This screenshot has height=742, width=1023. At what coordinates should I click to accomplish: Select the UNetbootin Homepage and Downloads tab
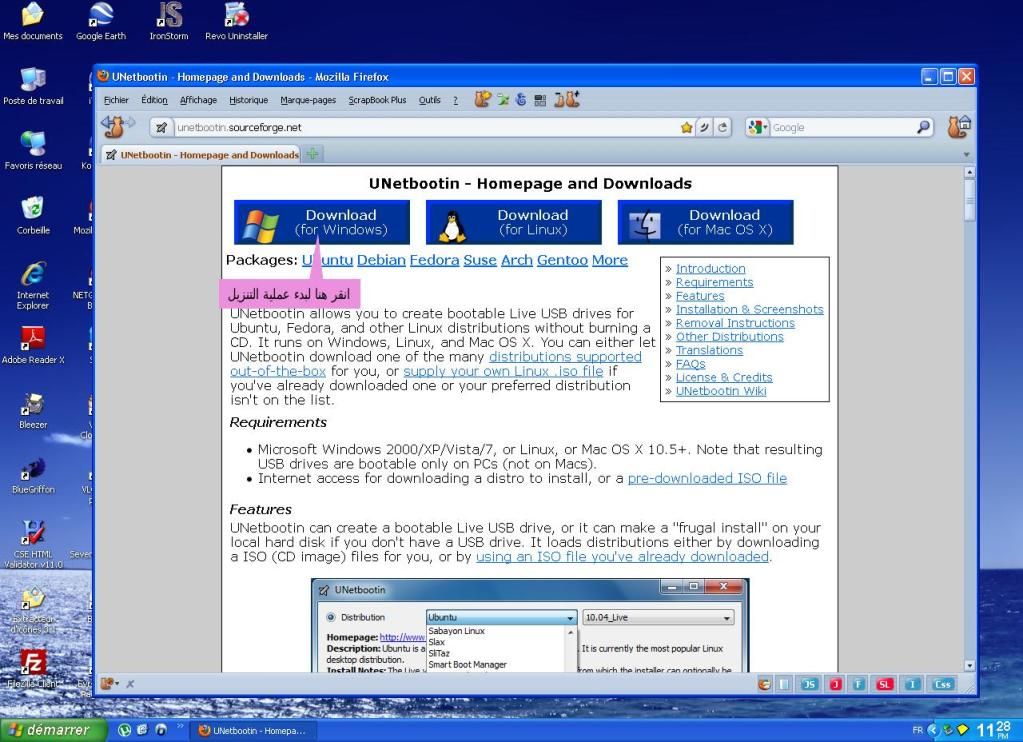pos(202,155)
